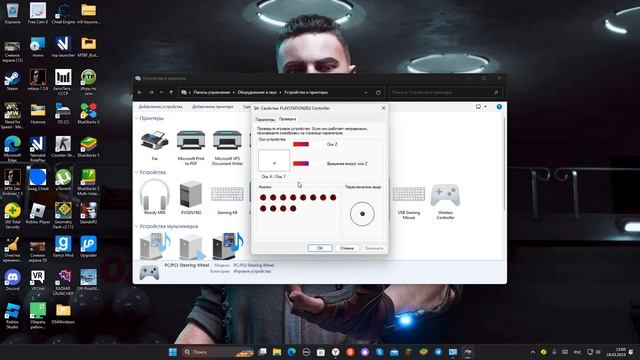Switch to the Parameters tab in dialog
640x360 pixels.
click(x=265, y=120)
